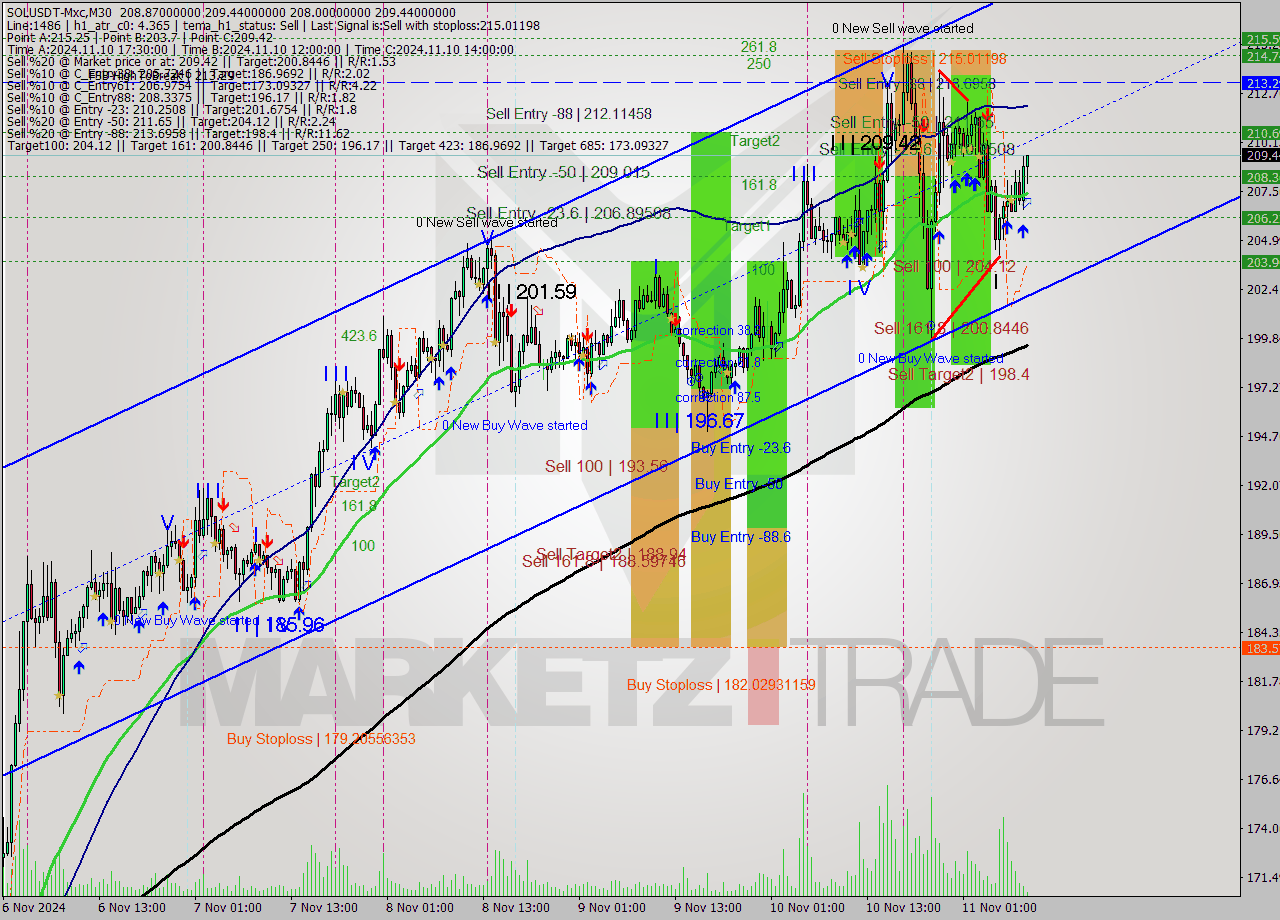Click the 174.0 price scale value

click(x=1261, y=828)
